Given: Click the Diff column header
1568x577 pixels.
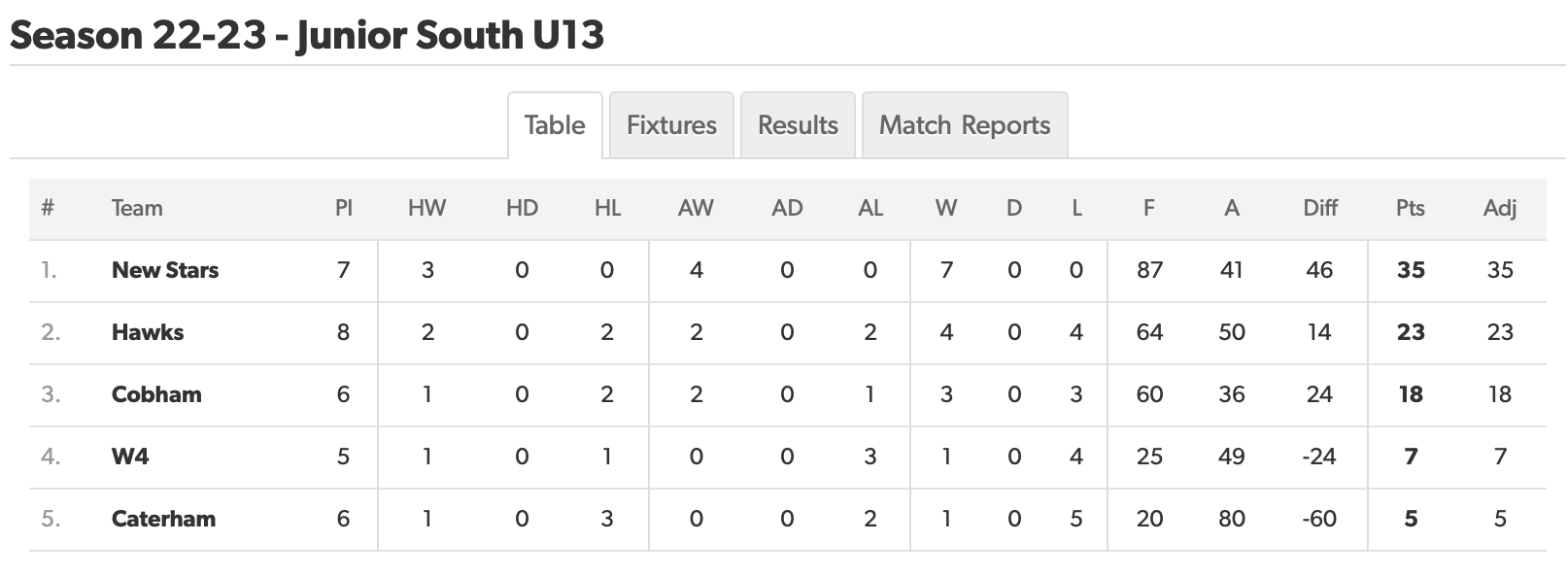Looking at the screenshot, I should pyautogui.click(x=1320, y=208).
